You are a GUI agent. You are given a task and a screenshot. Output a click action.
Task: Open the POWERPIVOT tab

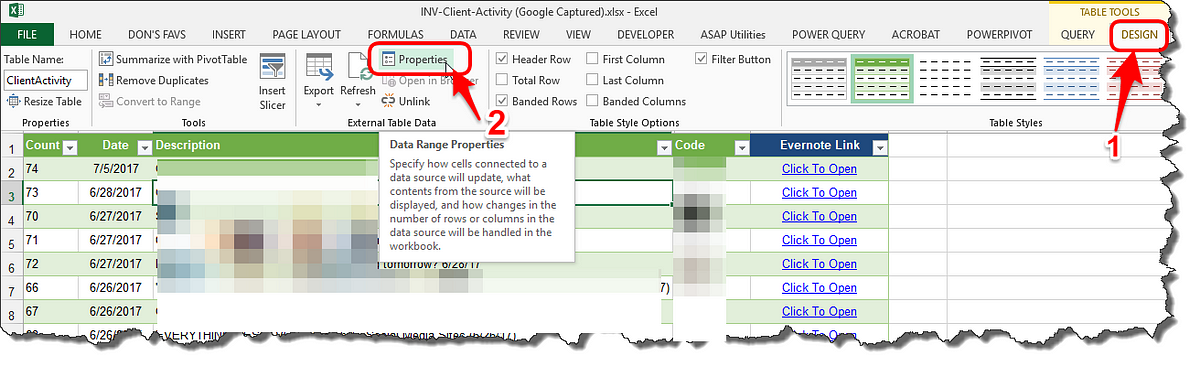(1001, 34)
